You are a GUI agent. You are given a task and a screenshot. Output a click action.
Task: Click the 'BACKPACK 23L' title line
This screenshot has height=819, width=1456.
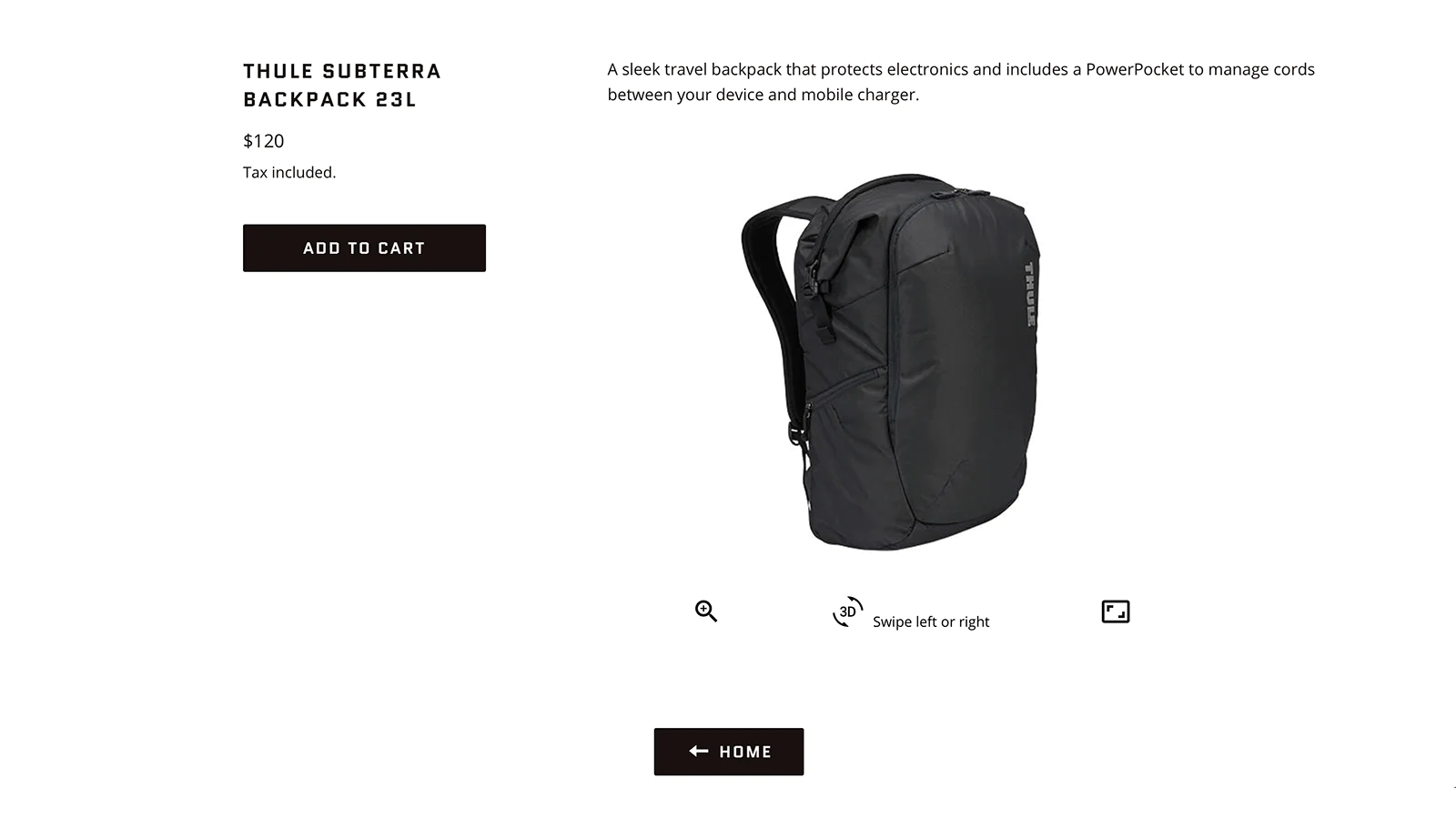point(329,99)
